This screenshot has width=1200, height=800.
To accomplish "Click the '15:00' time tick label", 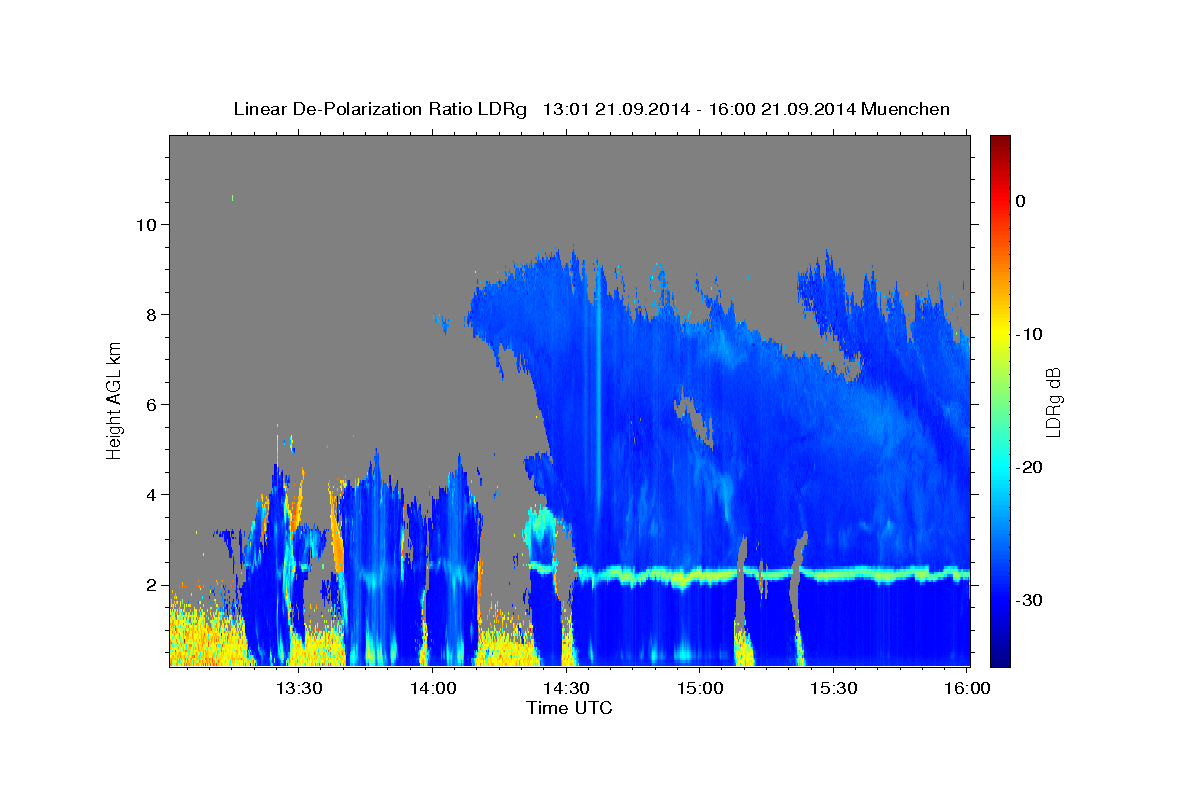I will (x=699, y=688).
